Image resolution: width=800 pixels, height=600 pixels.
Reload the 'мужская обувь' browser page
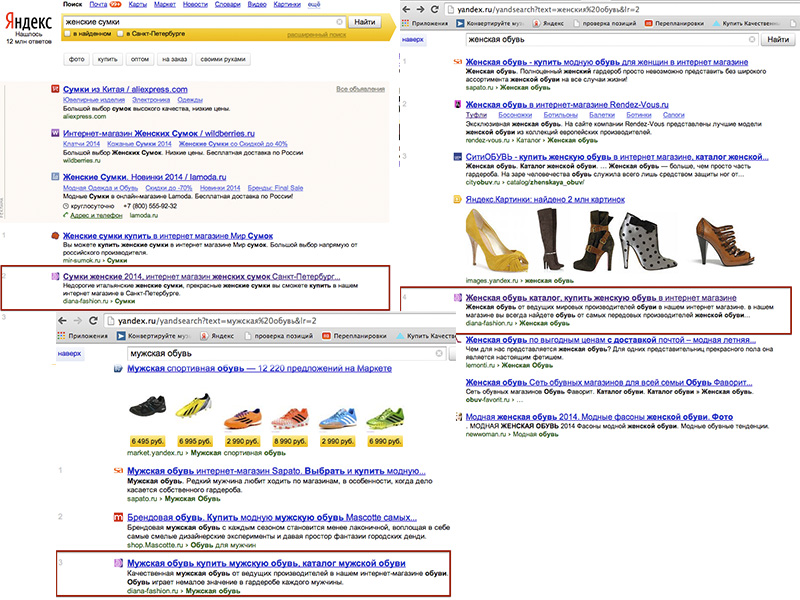coord(93,320)
